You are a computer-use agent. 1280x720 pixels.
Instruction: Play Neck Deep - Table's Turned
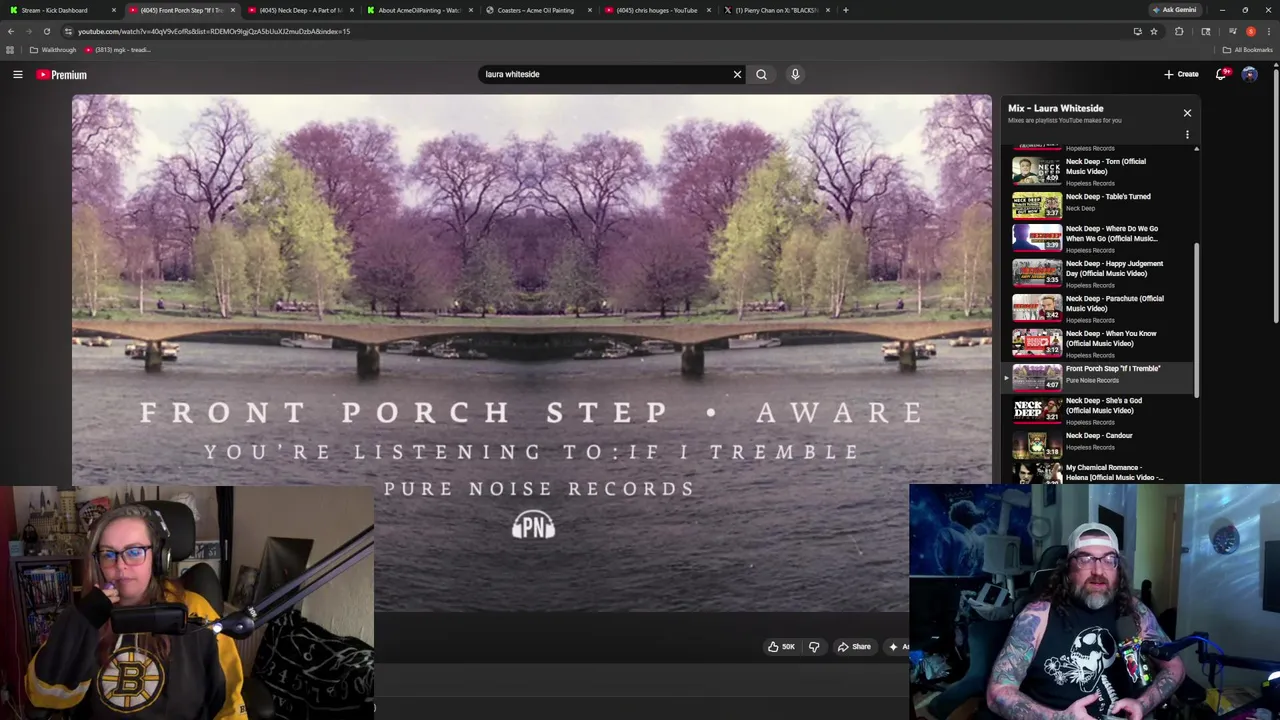[1098, 204]
